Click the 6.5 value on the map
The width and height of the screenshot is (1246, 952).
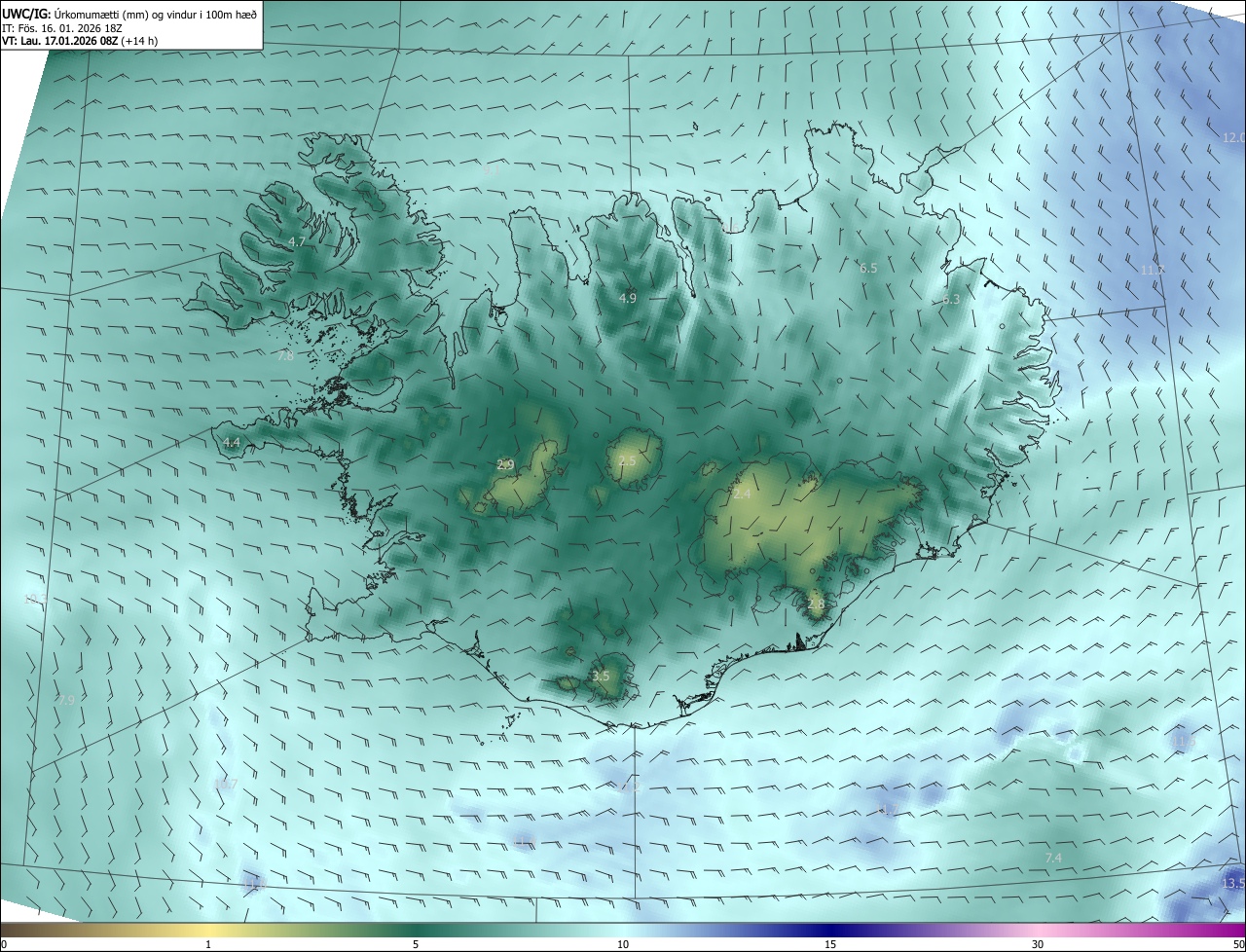pos(868,268)
